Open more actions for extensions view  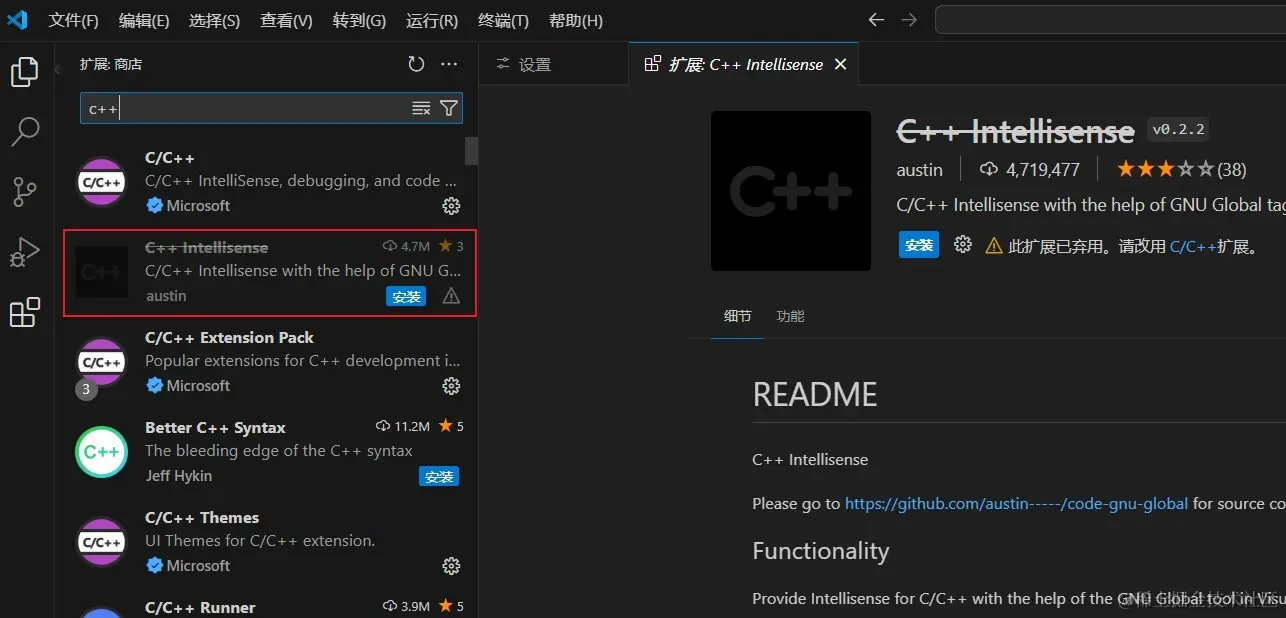coord(449,64)
